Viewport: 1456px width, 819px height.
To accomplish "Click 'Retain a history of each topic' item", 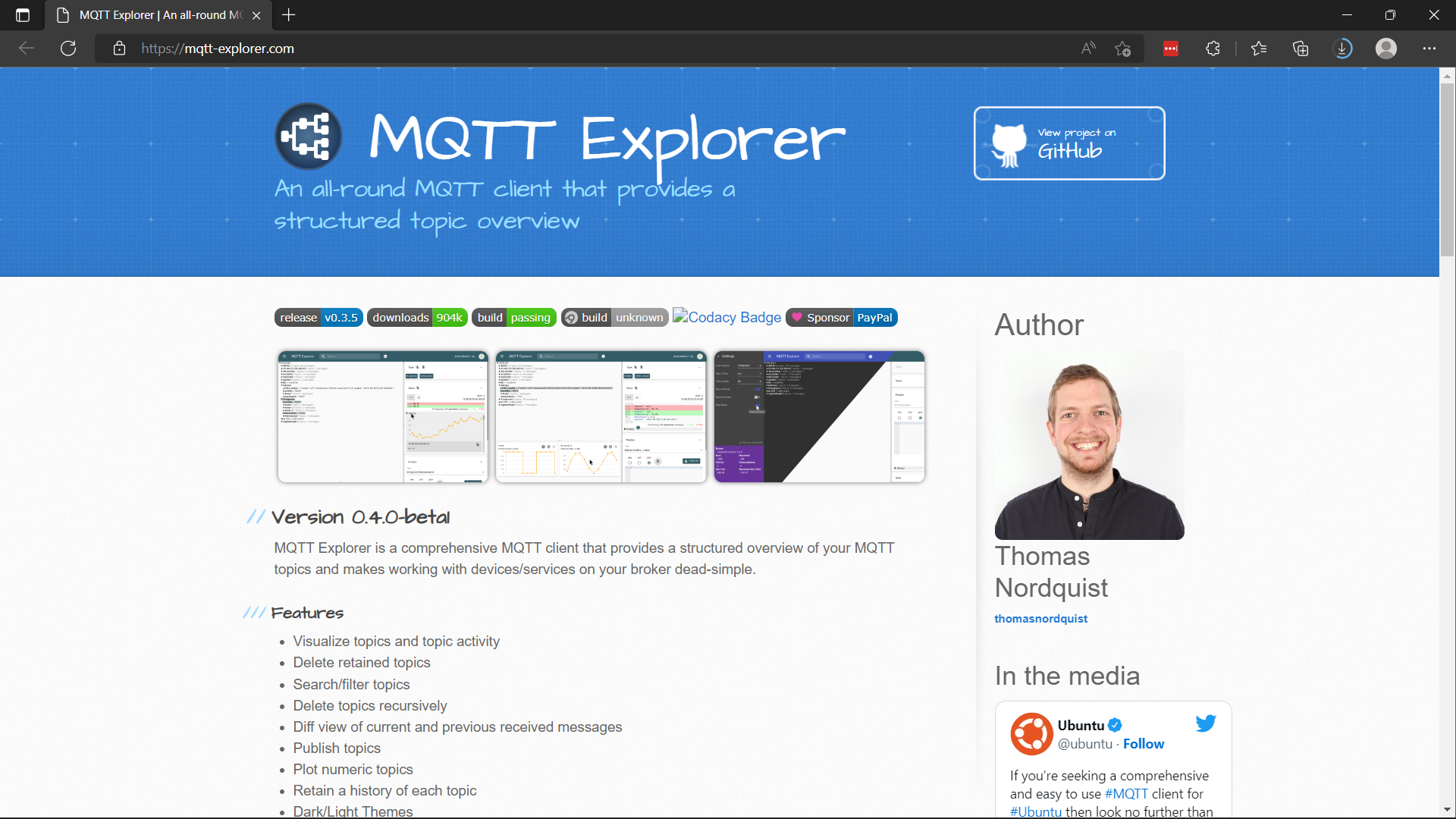I will click(x=384, y=791).
